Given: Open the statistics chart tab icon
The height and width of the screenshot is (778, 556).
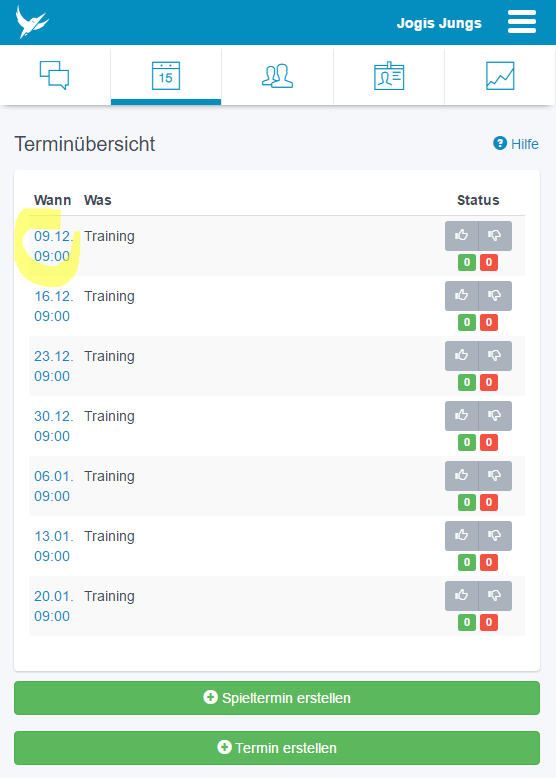Looking at the screenshot, I should pyautogui.click(x=500, y=75).
